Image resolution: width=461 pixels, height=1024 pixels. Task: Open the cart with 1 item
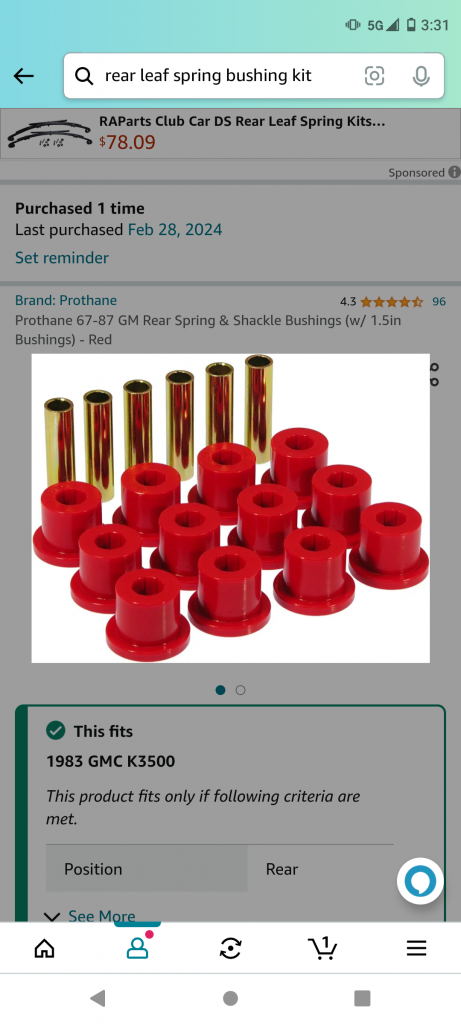pos(323,948)
